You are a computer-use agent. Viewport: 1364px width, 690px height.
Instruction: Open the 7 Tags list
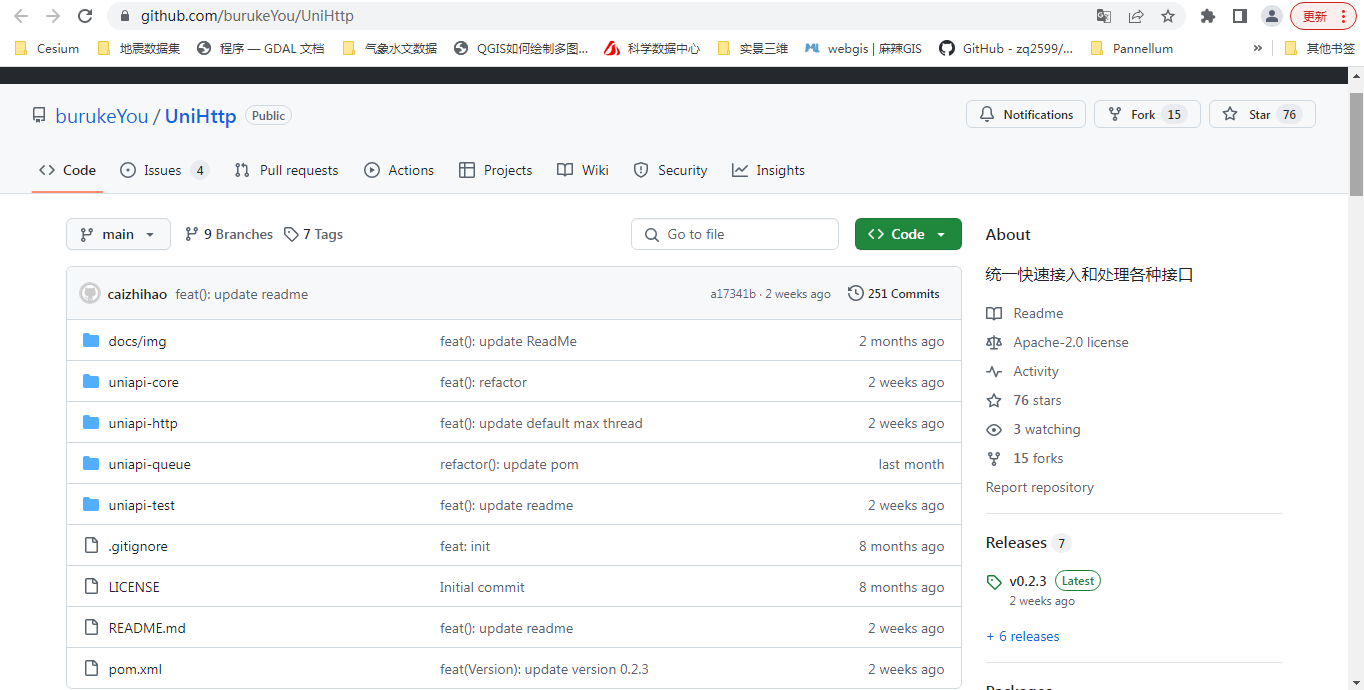point(313,234)
